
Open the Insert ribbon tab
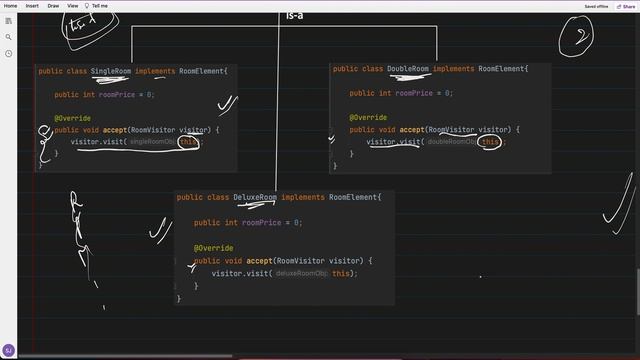pyautogui.click(x=32, y=6)
